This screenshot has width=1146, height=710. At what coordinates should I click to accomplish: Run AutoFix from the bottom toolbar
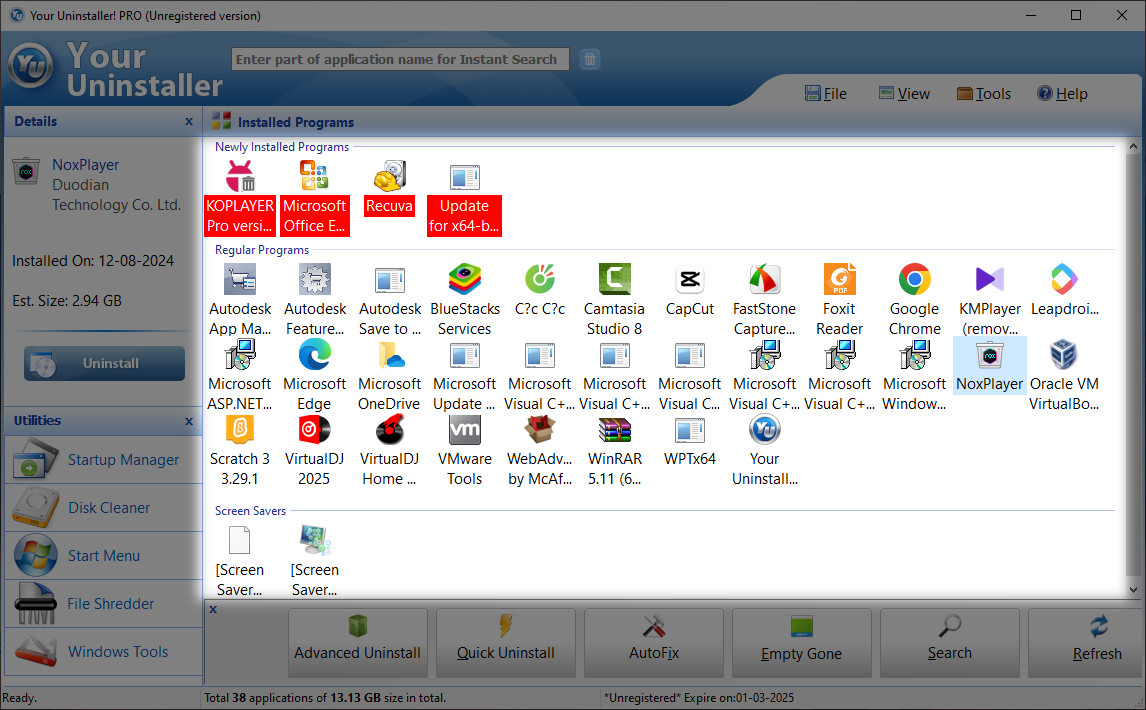(653, 643)
